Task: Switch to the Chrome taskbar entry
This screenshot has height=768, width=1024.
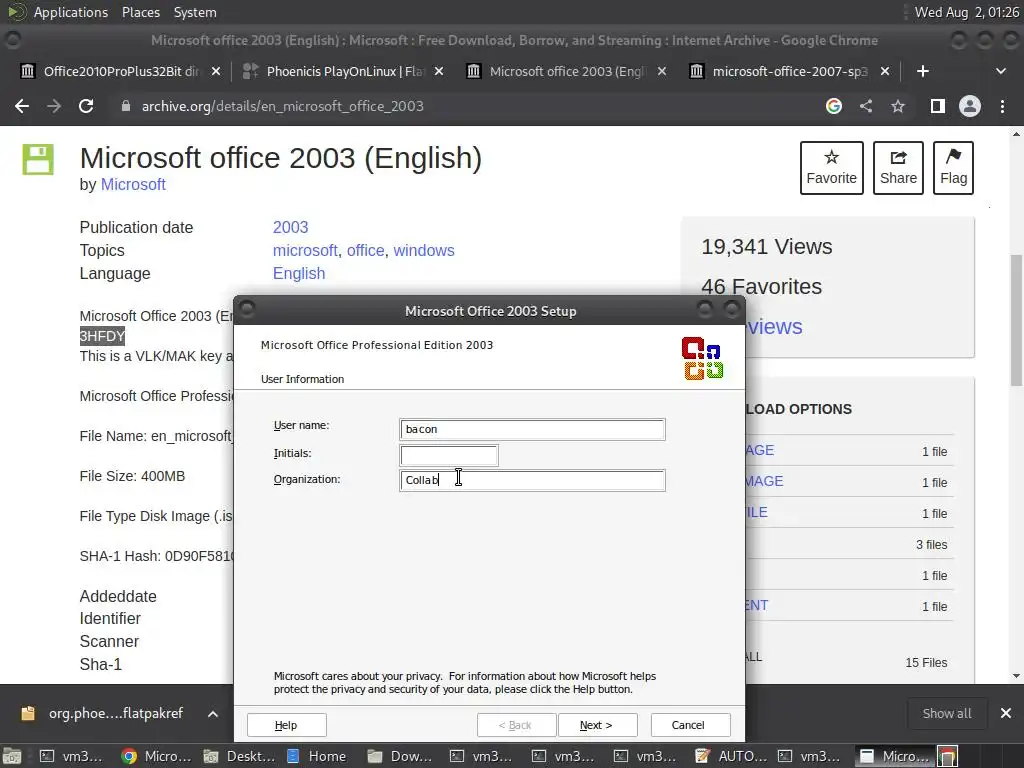Action: pos(157,756)
